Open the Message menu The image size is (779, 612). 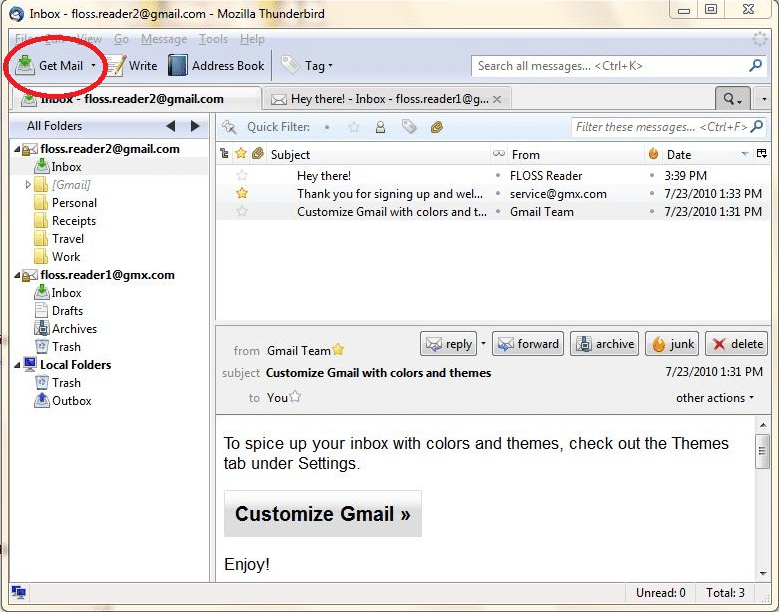pos(163,39)
